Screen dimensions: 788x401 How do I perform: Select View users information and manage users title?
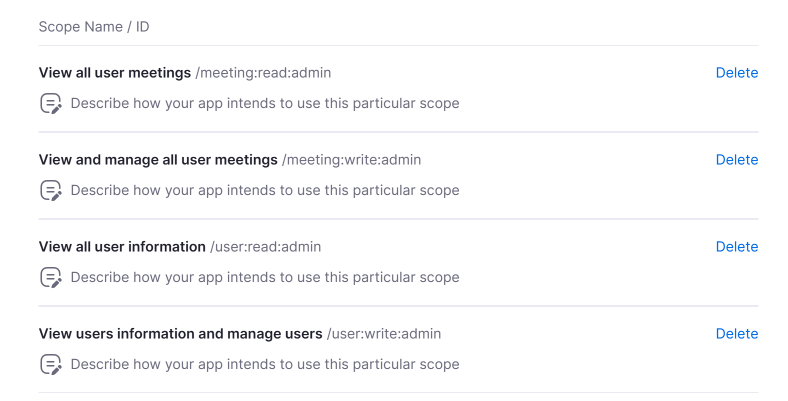[180, 334]
